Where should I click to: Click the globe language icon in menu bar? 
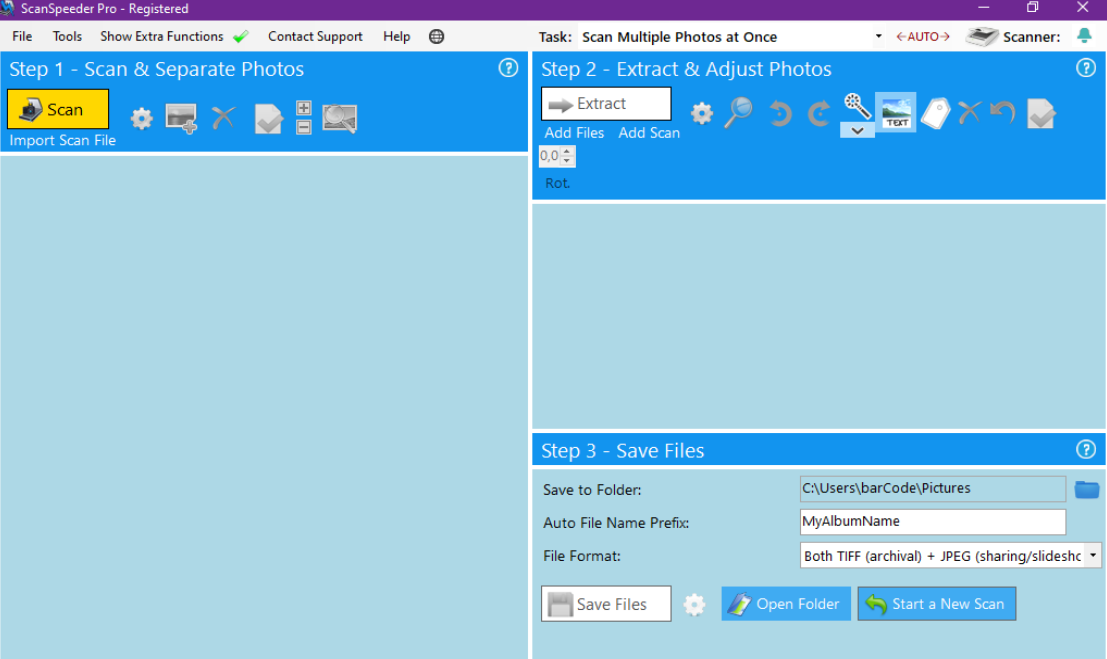click(x=436, y=37)
